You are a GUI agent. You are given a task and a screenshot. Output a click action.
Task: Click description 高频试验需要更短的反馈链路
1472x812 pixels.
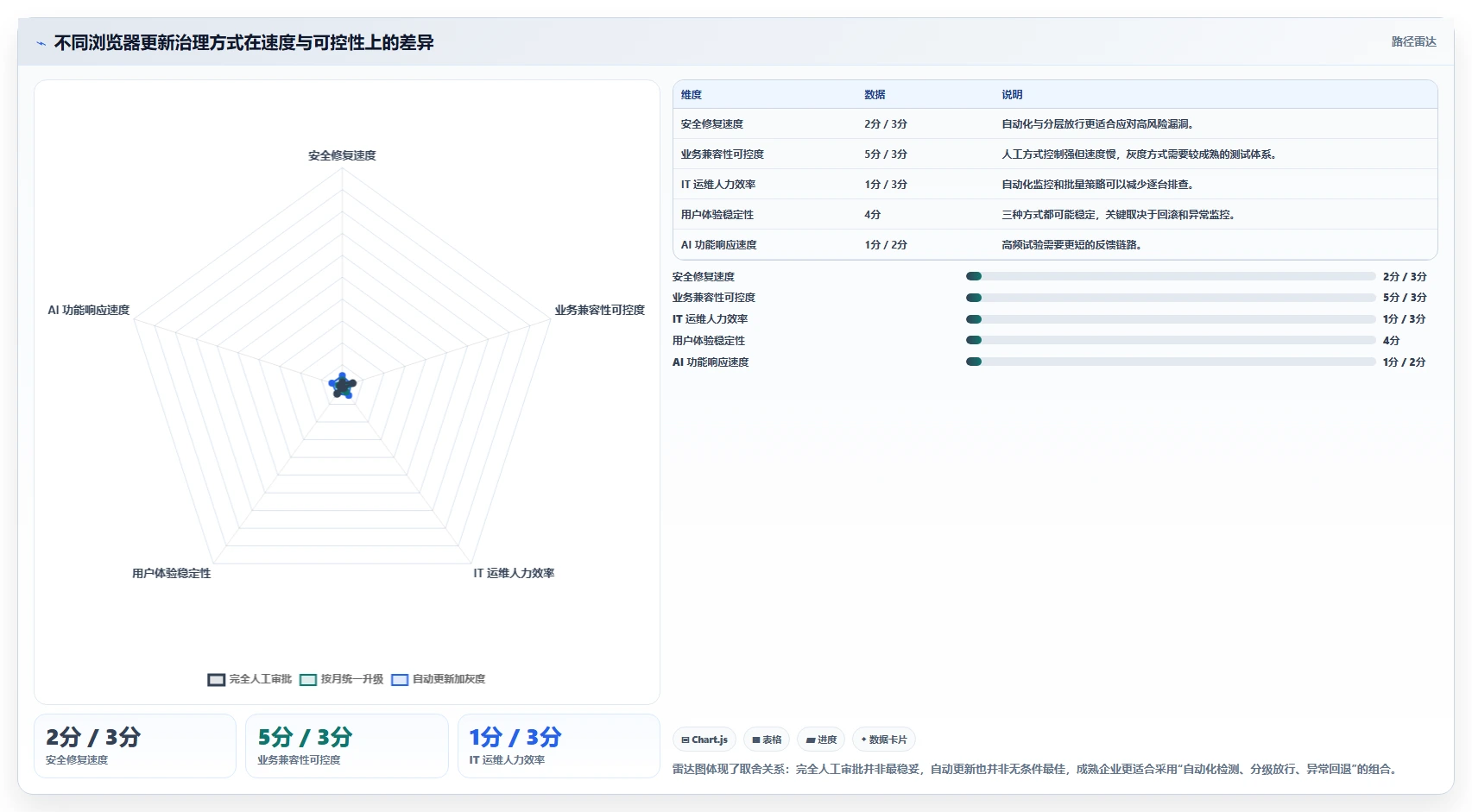click(1071, 245)
